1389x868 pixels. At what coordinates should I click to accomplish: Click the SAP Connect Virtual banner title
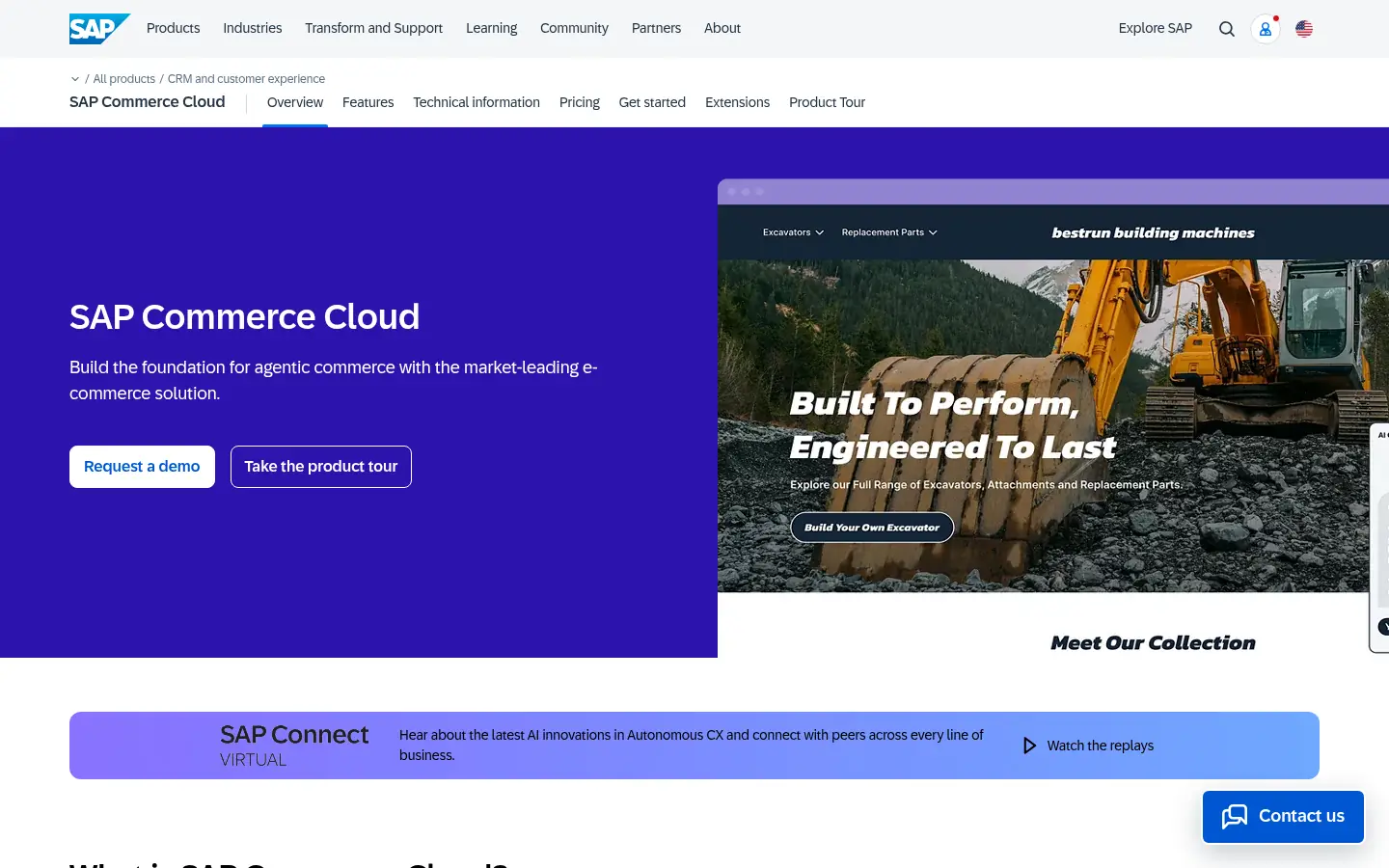(x=294, y=746)
